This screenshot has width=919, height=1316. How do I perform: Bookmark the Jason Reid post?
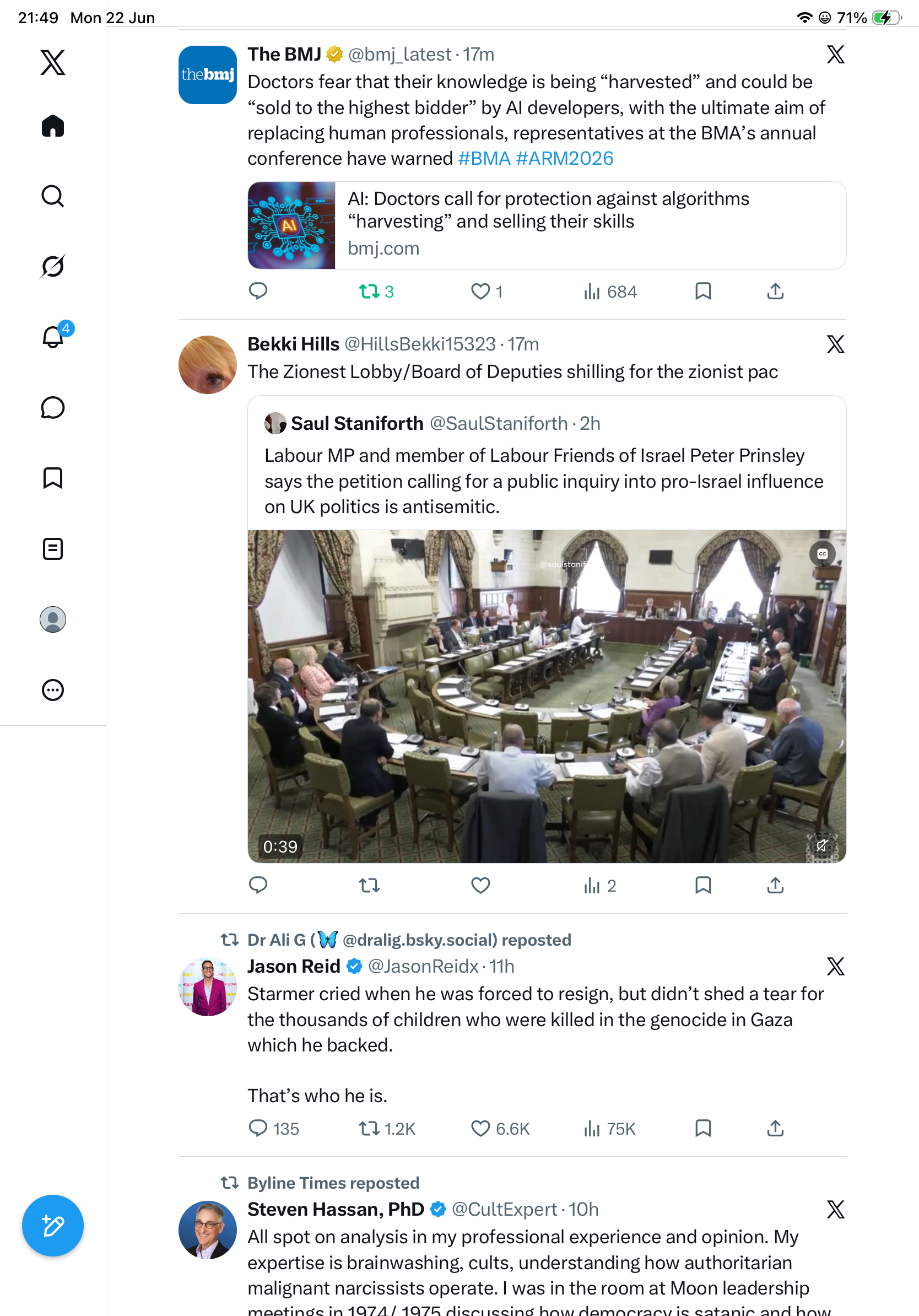(702, 1128)
